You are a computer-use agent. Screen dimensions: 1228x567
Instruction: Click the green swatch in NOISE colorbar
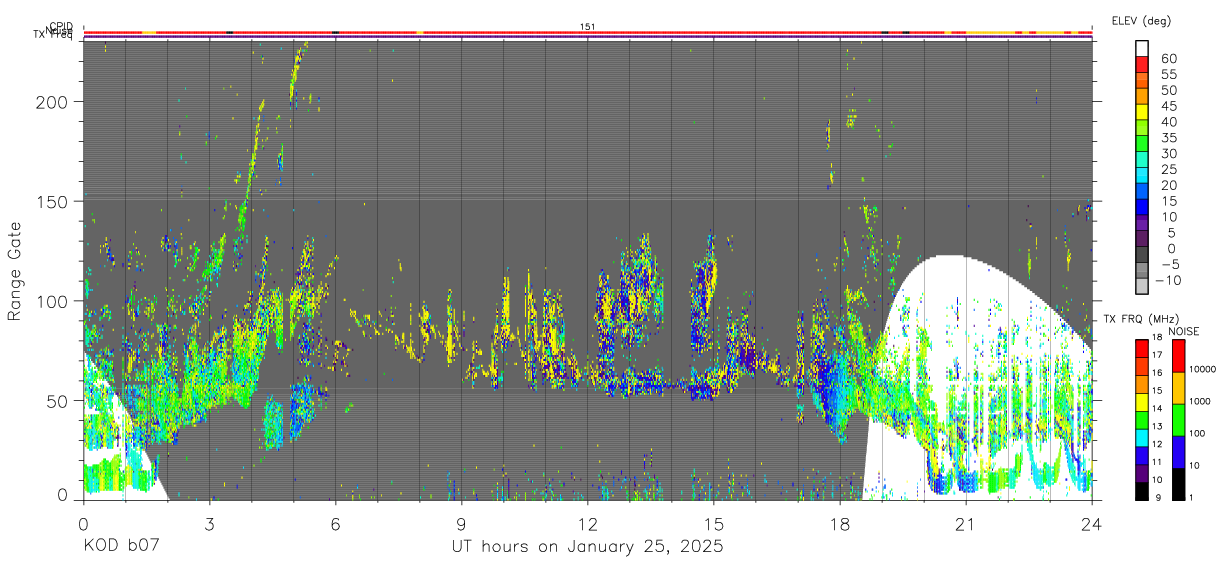coord(1178,419)
